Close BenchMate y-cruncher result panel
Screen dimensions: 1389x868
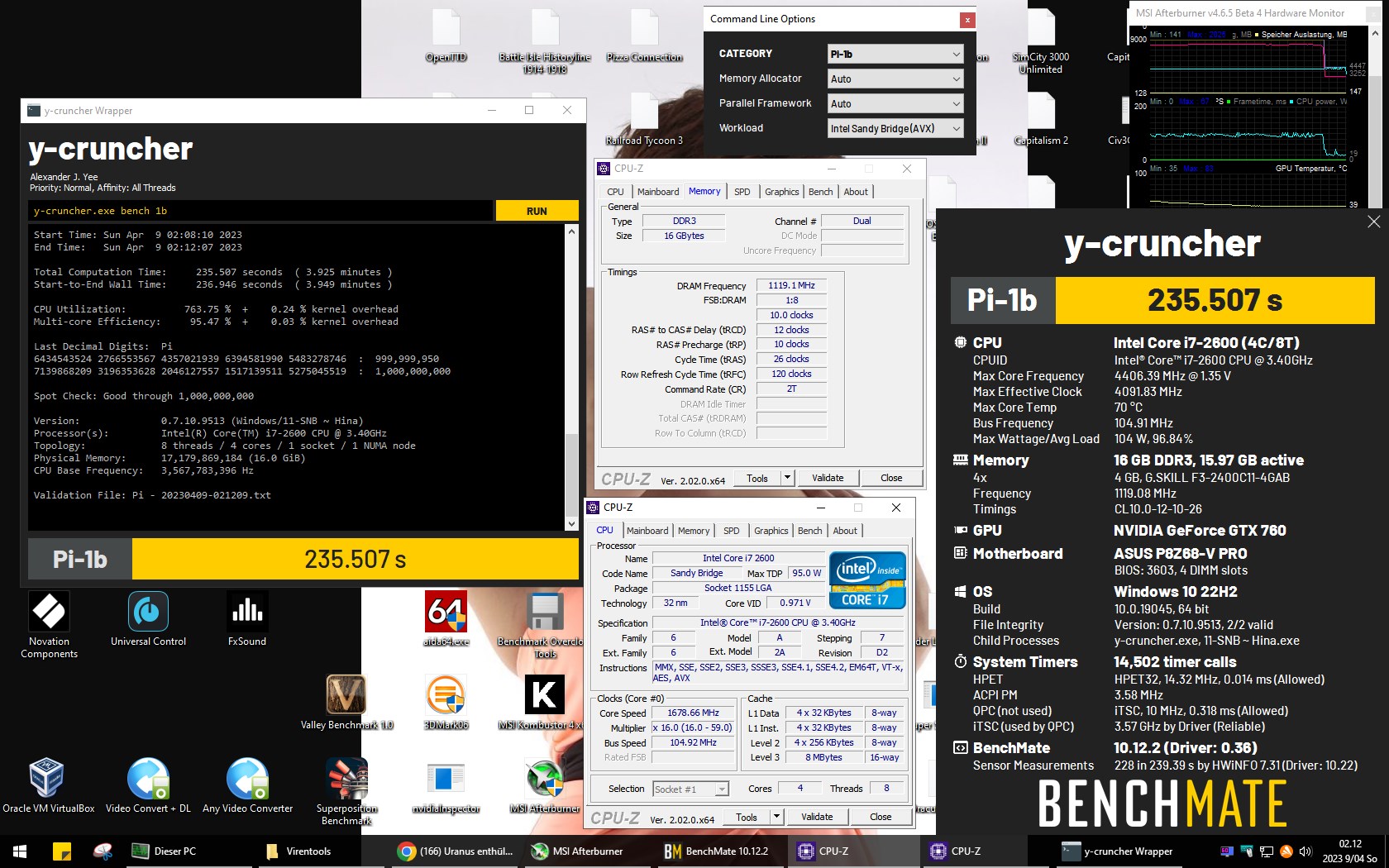[1373, 222]
